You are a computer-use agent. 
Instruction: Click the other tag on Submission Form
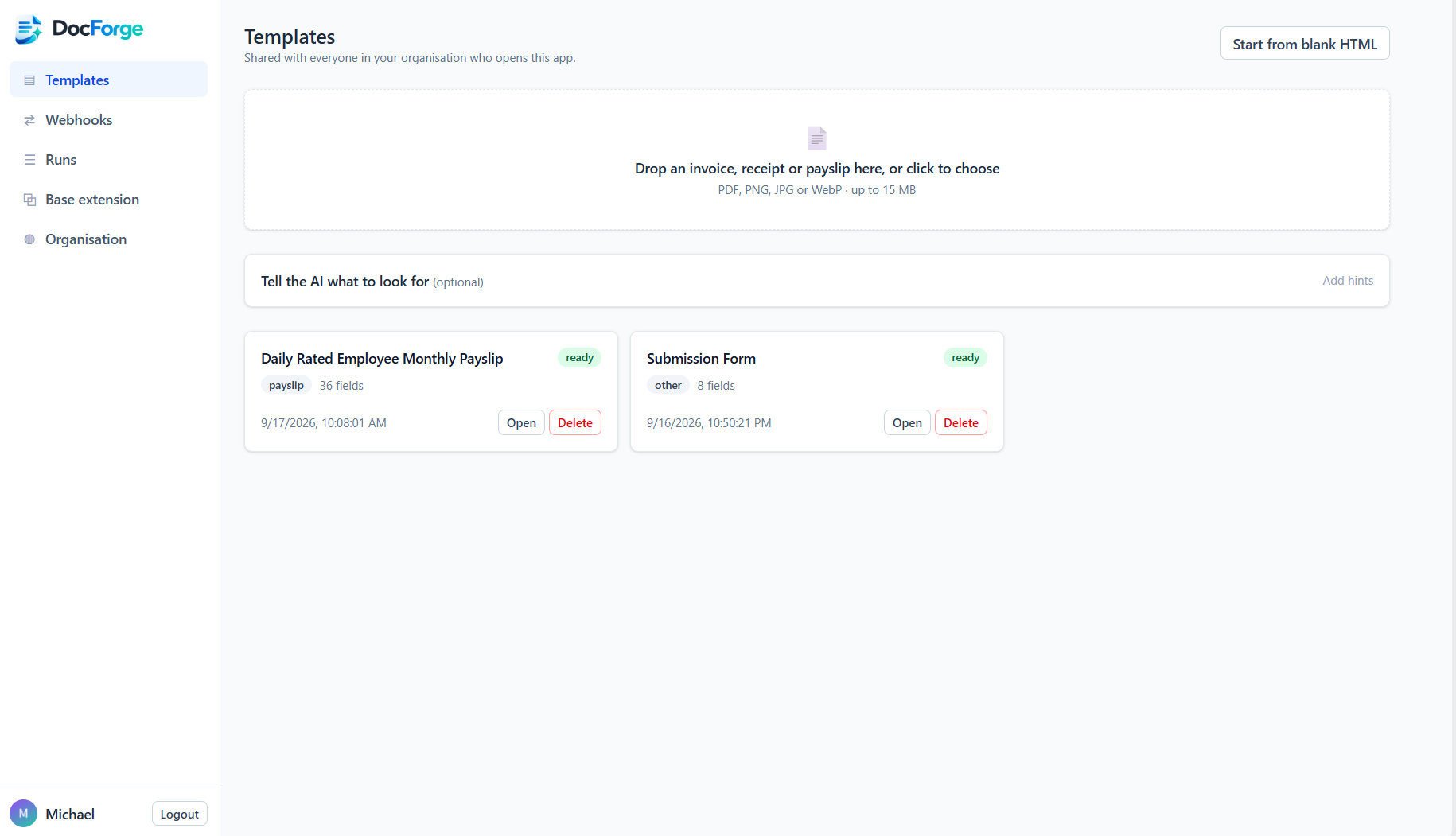point(668,385)
